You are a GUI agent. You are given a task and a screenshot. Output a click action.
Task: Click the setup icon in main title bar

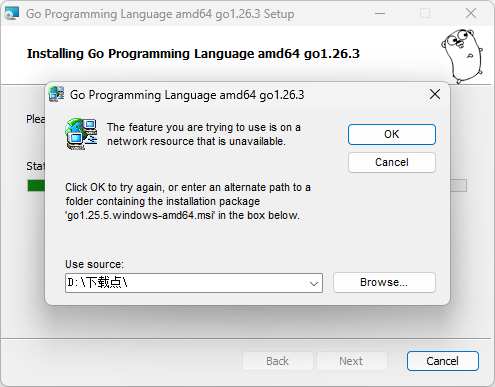tap(12, 14)
